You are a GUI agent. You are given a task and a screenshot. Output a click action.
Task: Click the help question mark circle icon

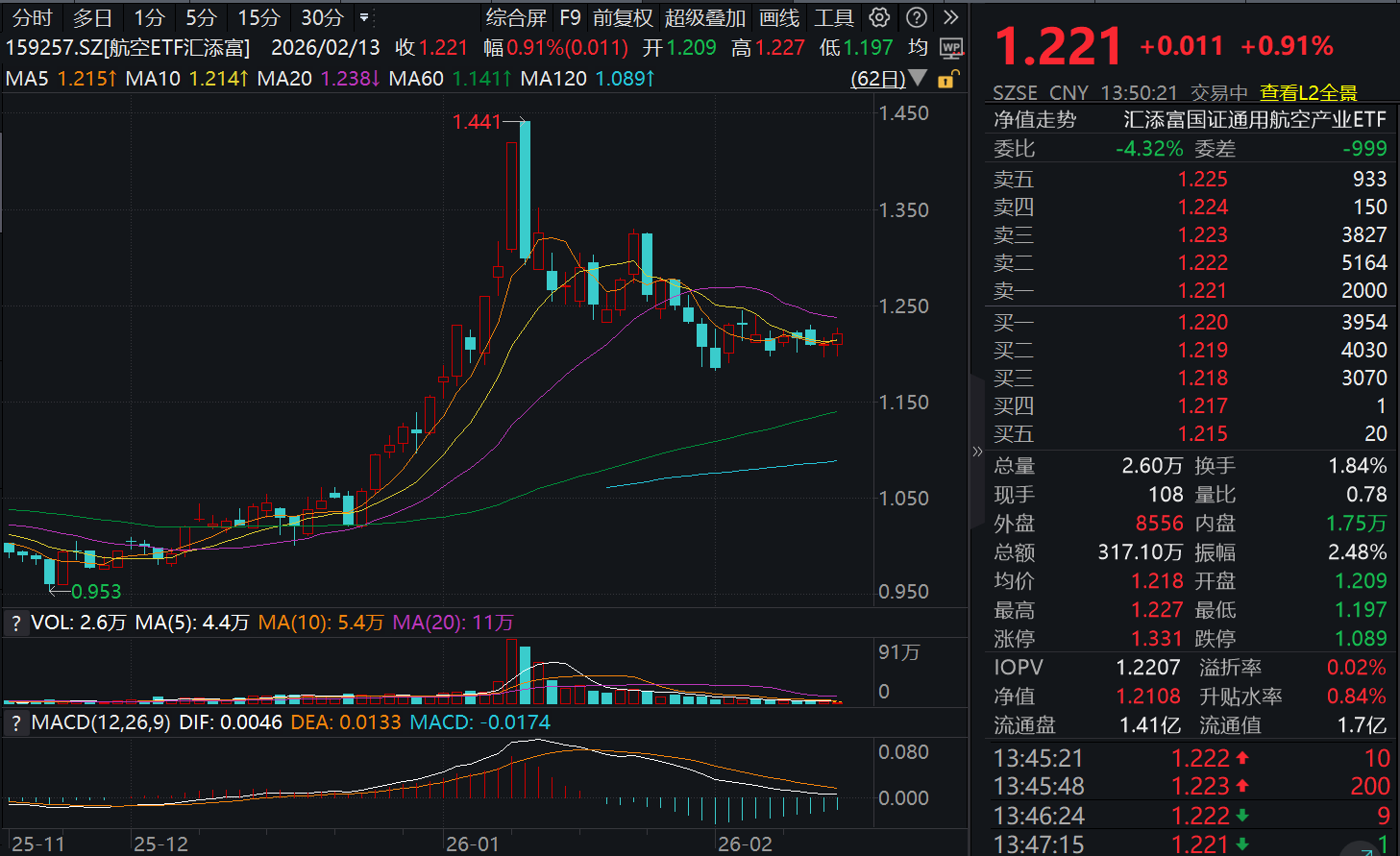tap(917, 17)
